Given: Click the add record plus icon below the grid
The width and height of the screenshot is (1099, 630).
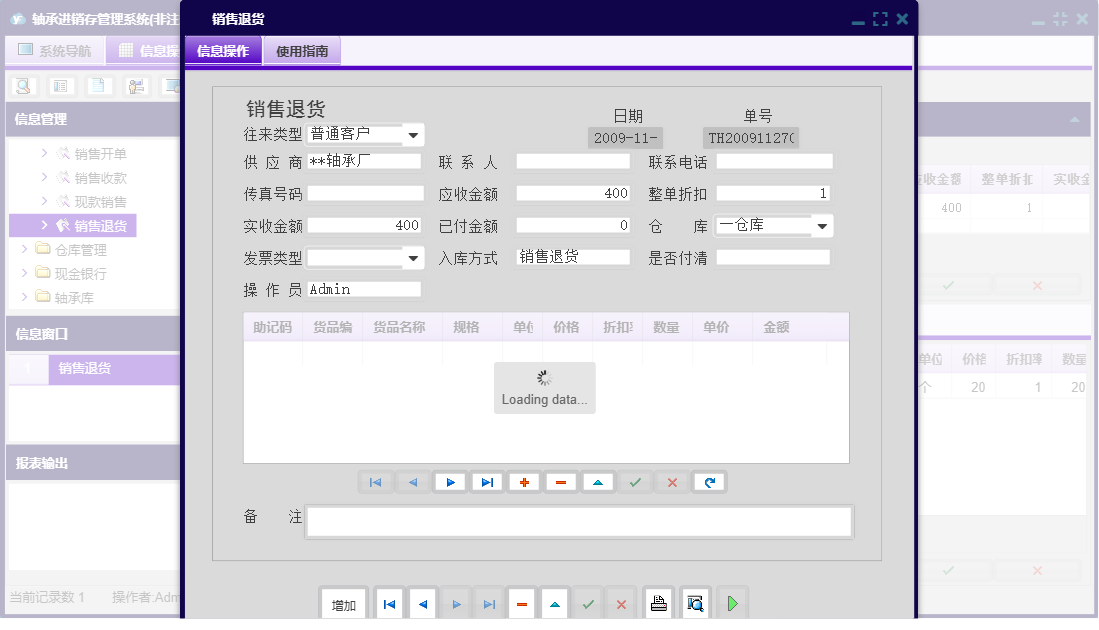Looking at the screenshot, I should (x=524, y=481).
